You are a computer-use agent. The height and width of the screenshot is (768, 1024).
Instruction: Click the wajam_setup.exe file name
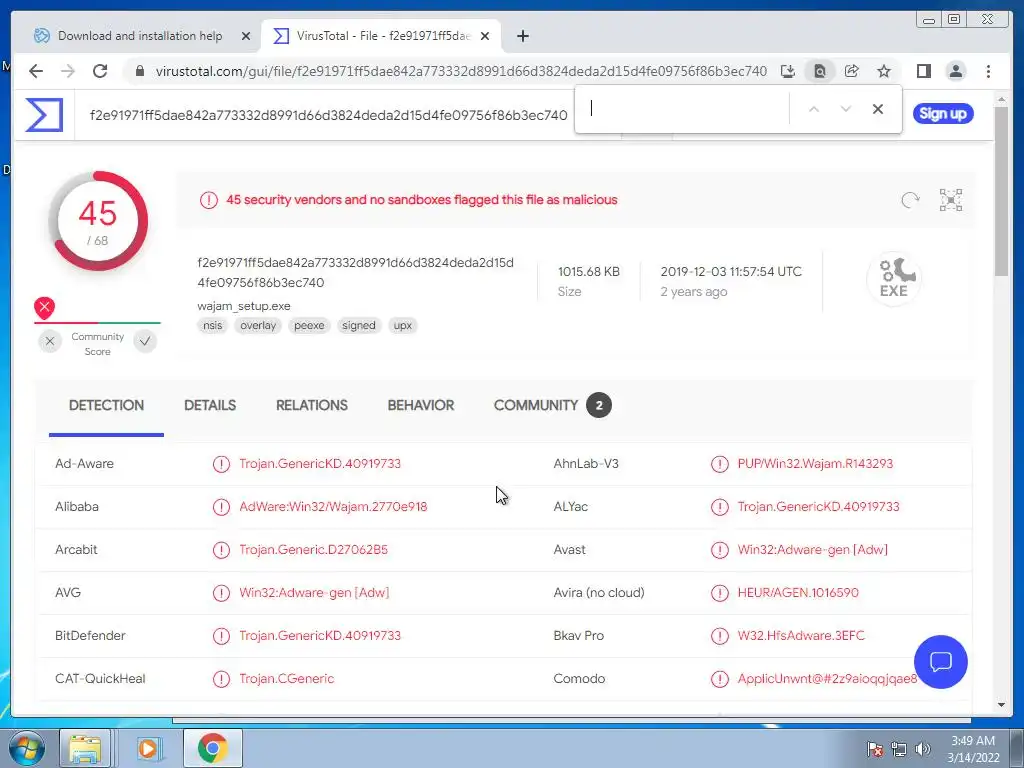[x=244, y=306]
